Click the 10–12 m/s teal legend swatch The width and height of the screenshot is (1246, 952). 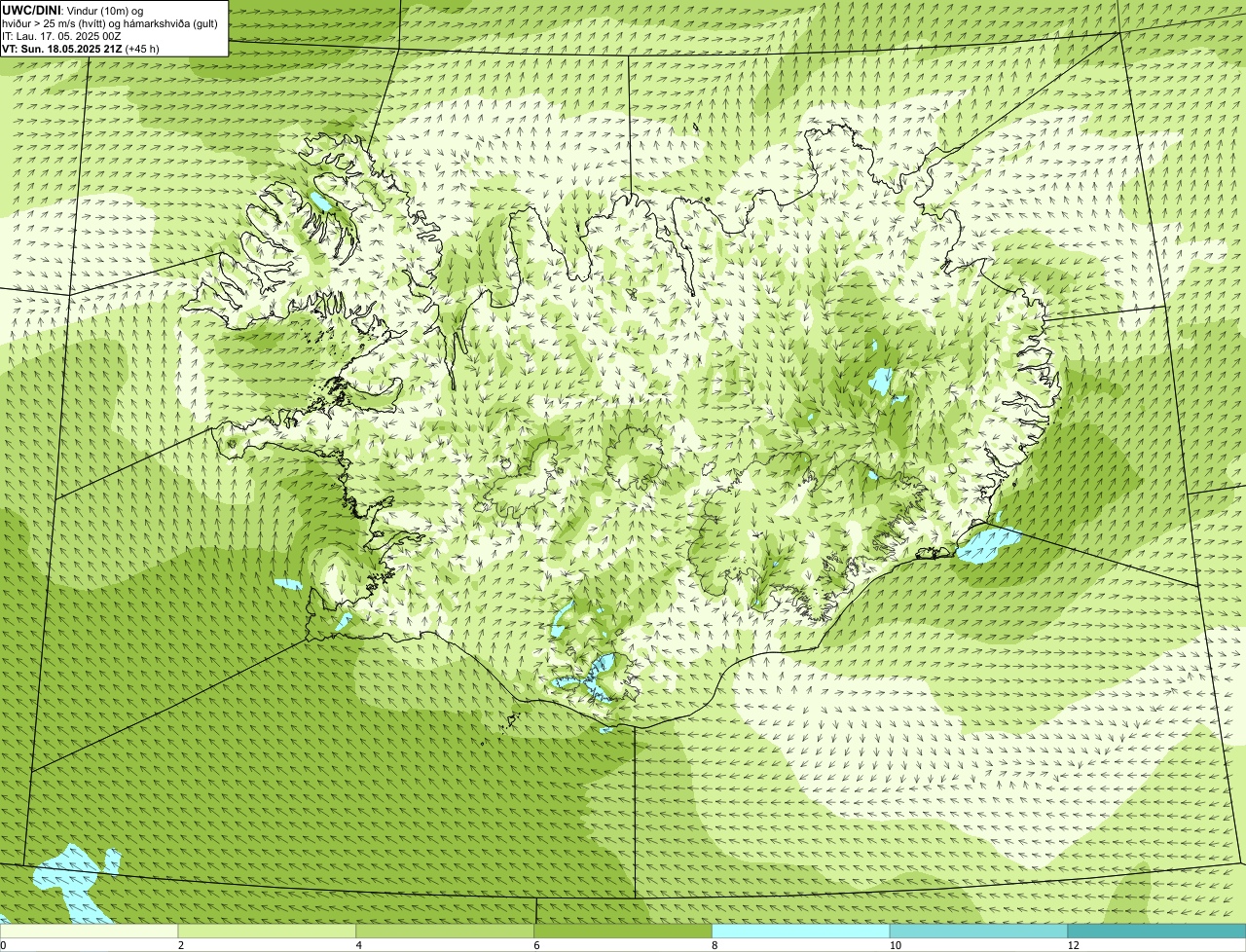[x=978, y=932]
